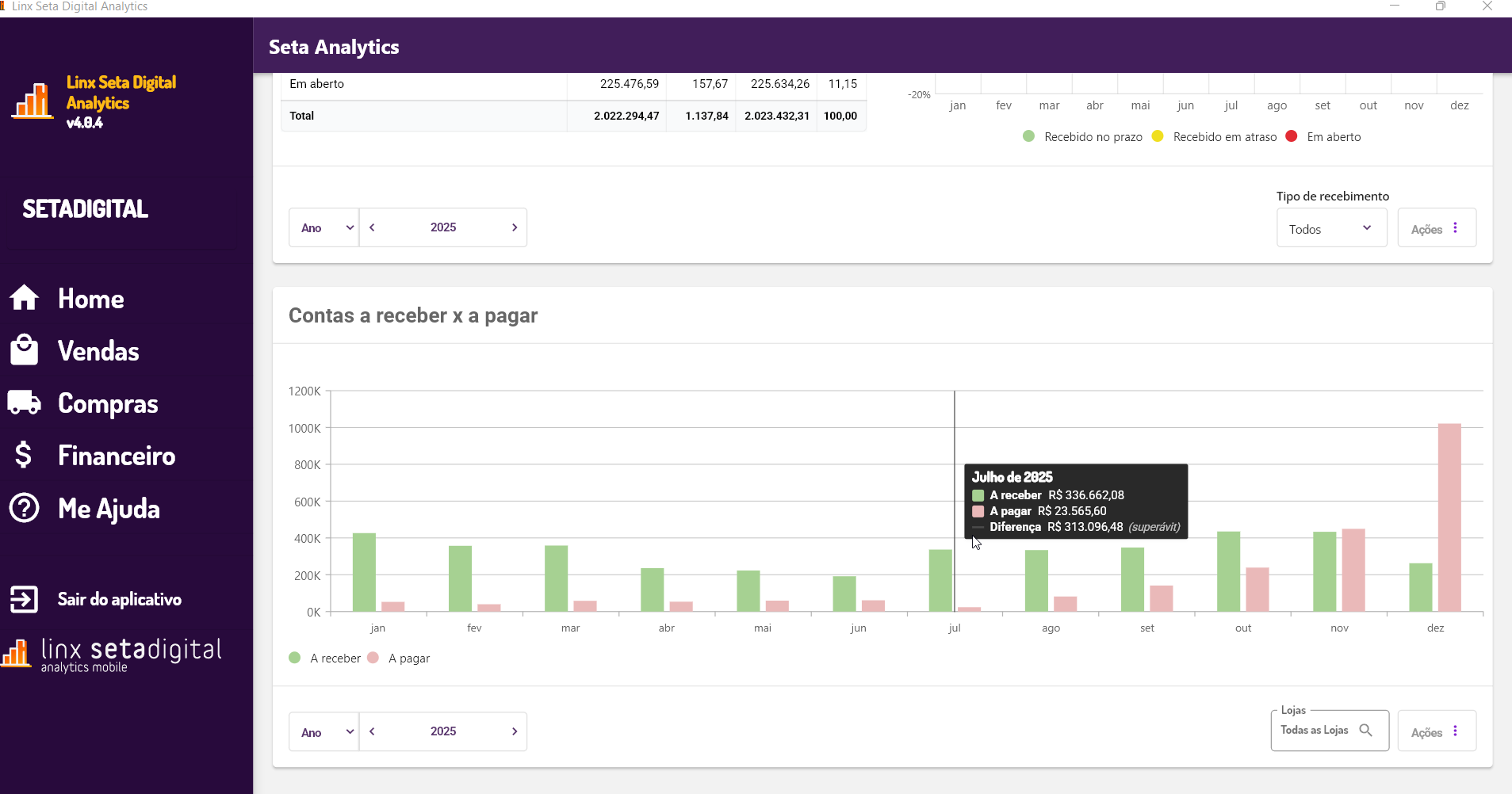Click the Me Ajuda question mark icon

pyautogui.click(x=25, y=508)
